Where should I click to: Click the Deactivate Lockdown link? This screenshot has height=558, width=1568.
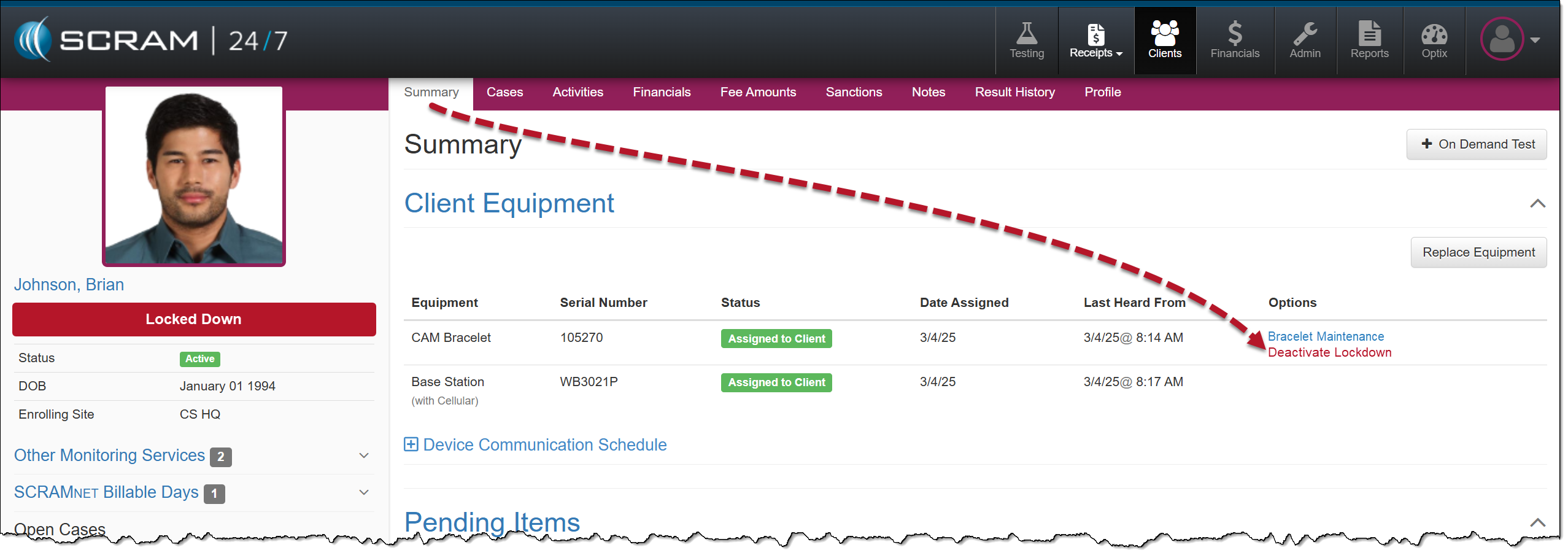[1329, 352]
